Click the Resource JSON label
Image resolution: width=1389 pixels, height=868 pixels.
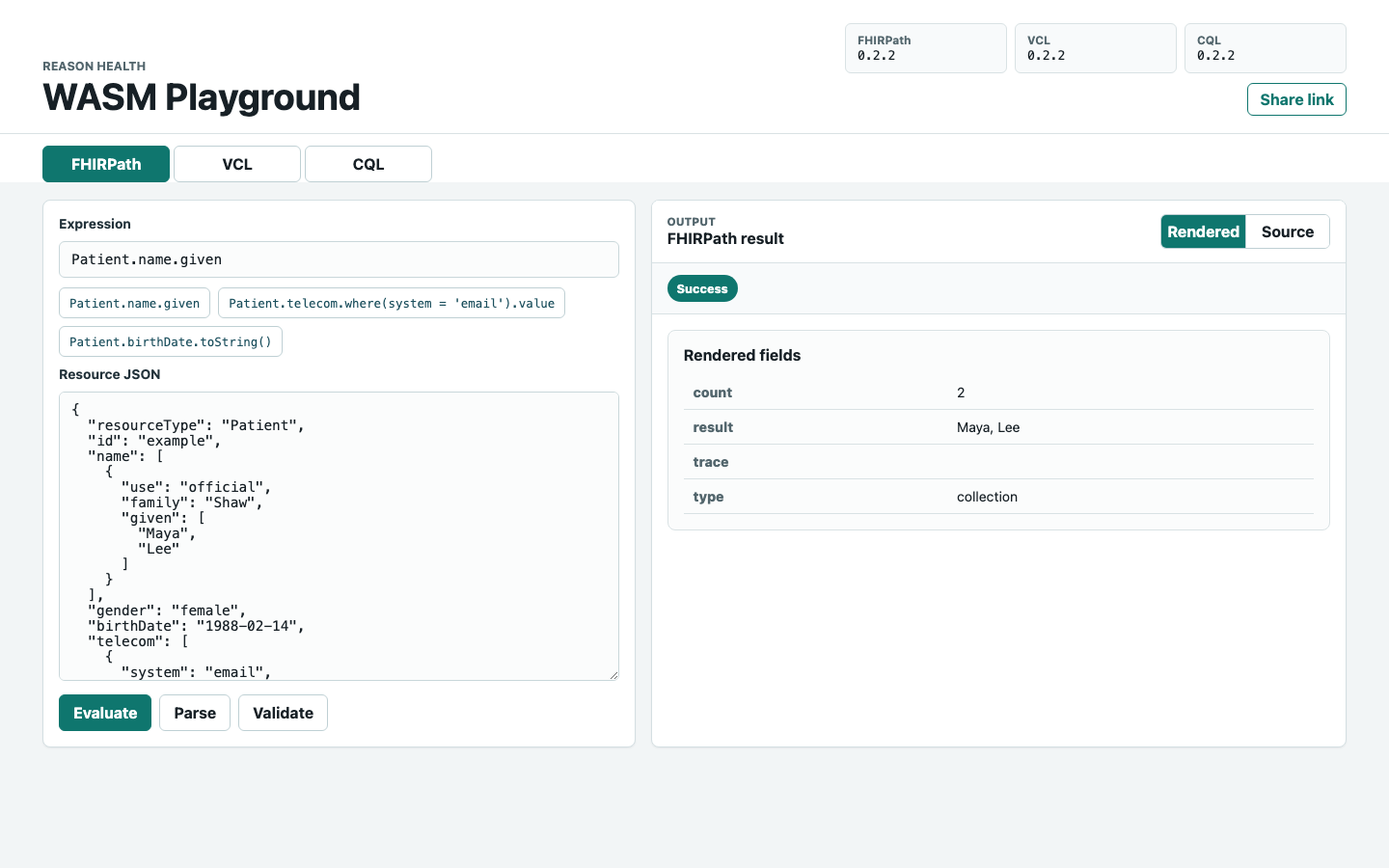point(110,374)
